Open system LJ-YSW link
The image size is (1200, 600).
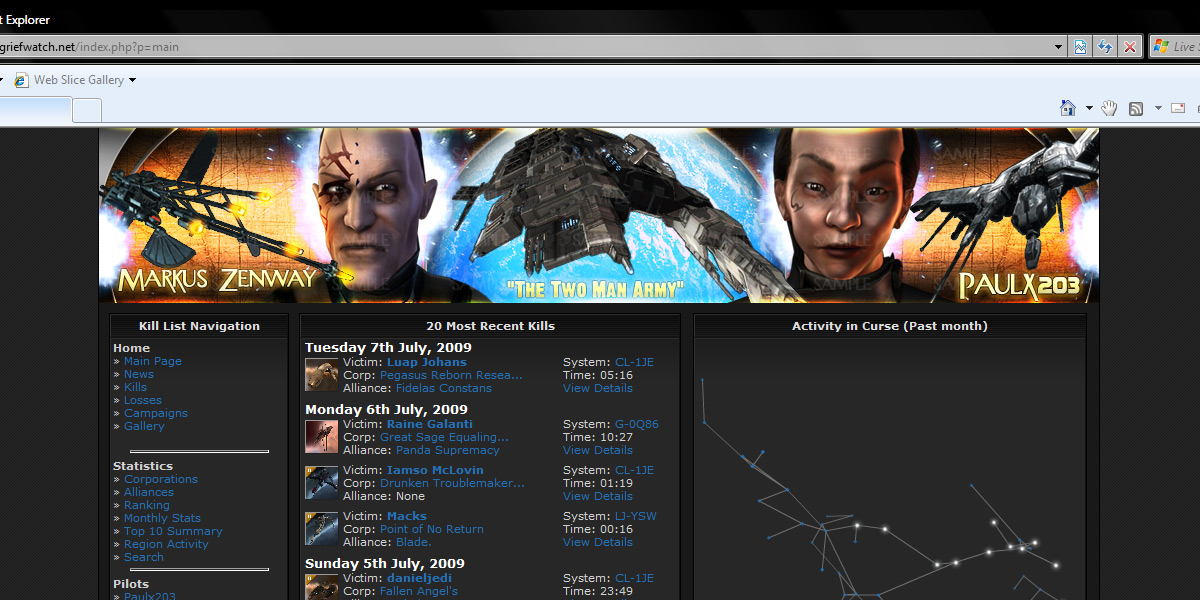634,516
